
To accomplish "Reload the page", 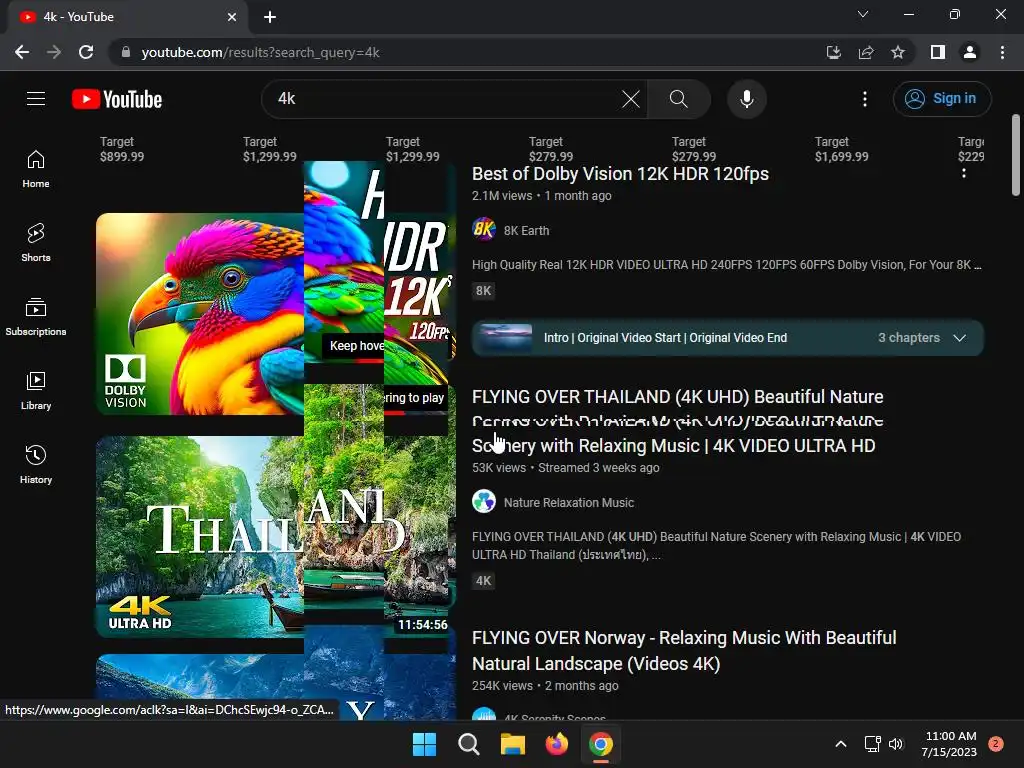I will [86, 52].
